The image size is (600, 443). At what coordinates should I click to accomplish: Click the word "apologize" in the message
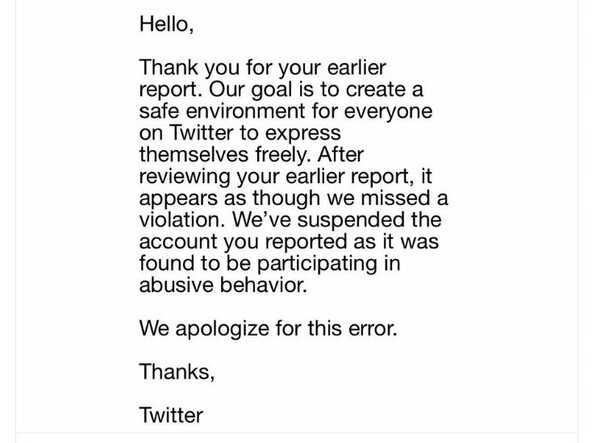[x=222, y=329]
